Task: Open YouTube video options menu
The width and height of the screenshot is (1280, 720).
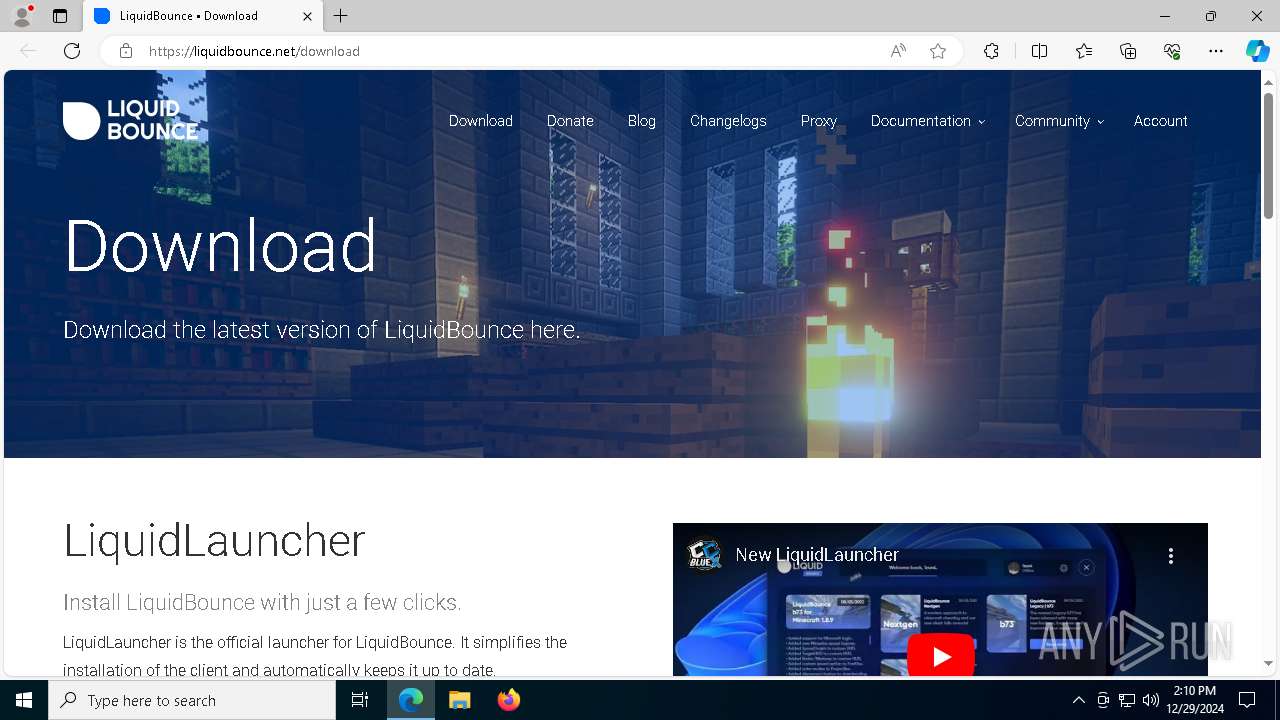Action: (1171, 556)
